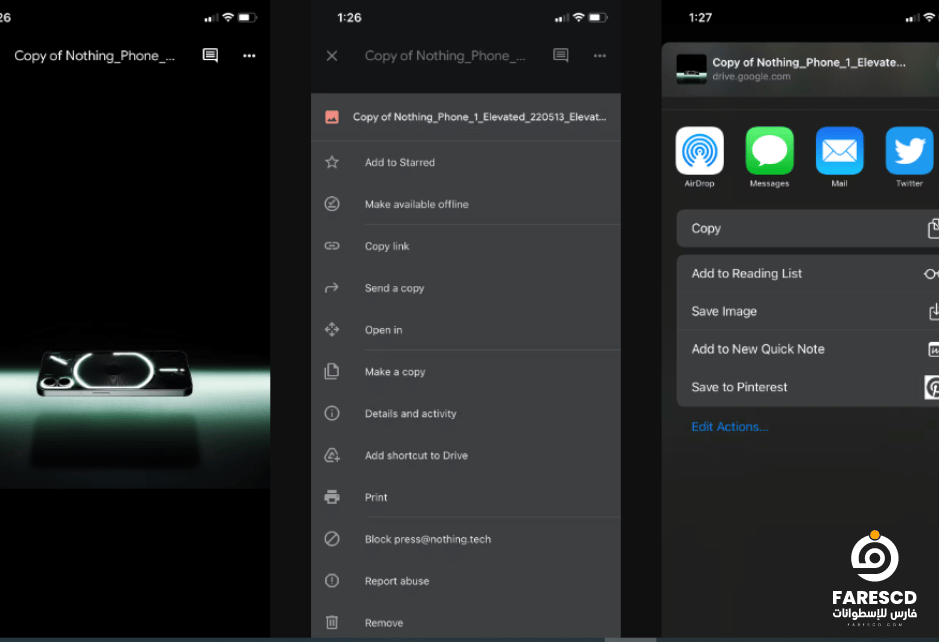Screen dimensions: 939x642
Task: Open the Edit Actions... link
Action: (x=729, y=426)
